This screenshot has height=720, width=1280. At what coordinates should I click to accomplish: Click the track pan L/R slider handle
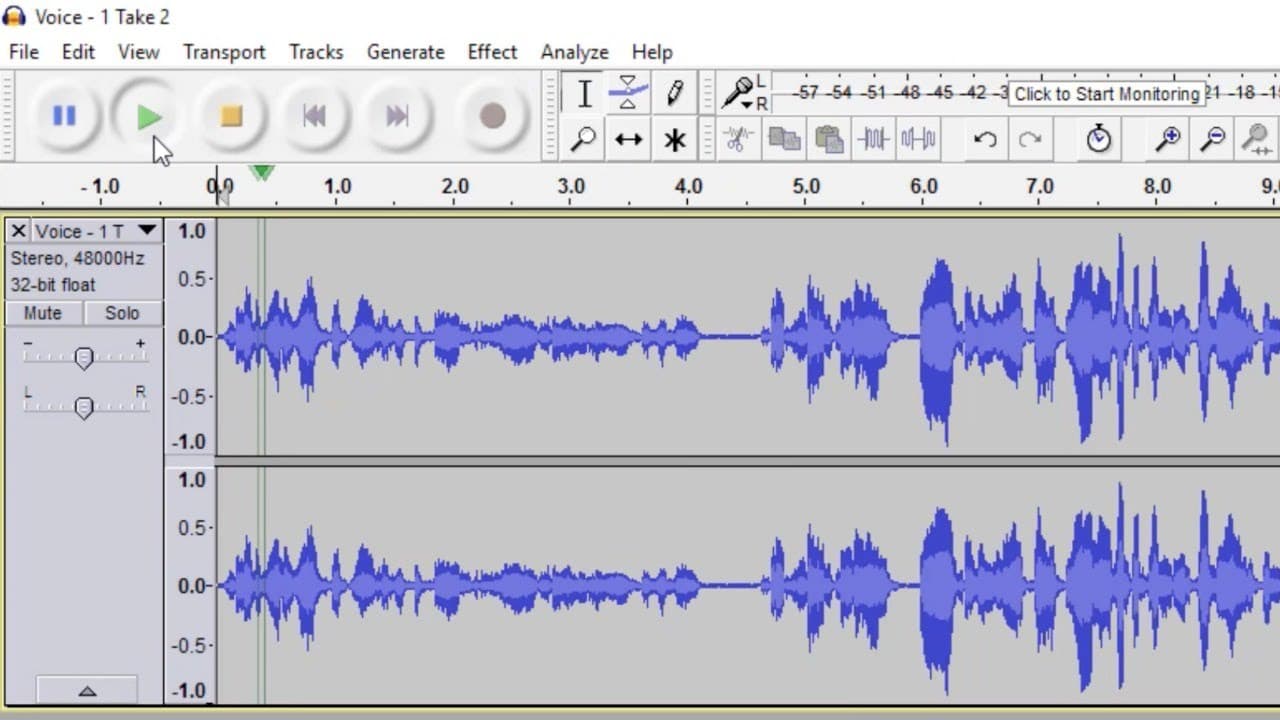coord(84,407)
